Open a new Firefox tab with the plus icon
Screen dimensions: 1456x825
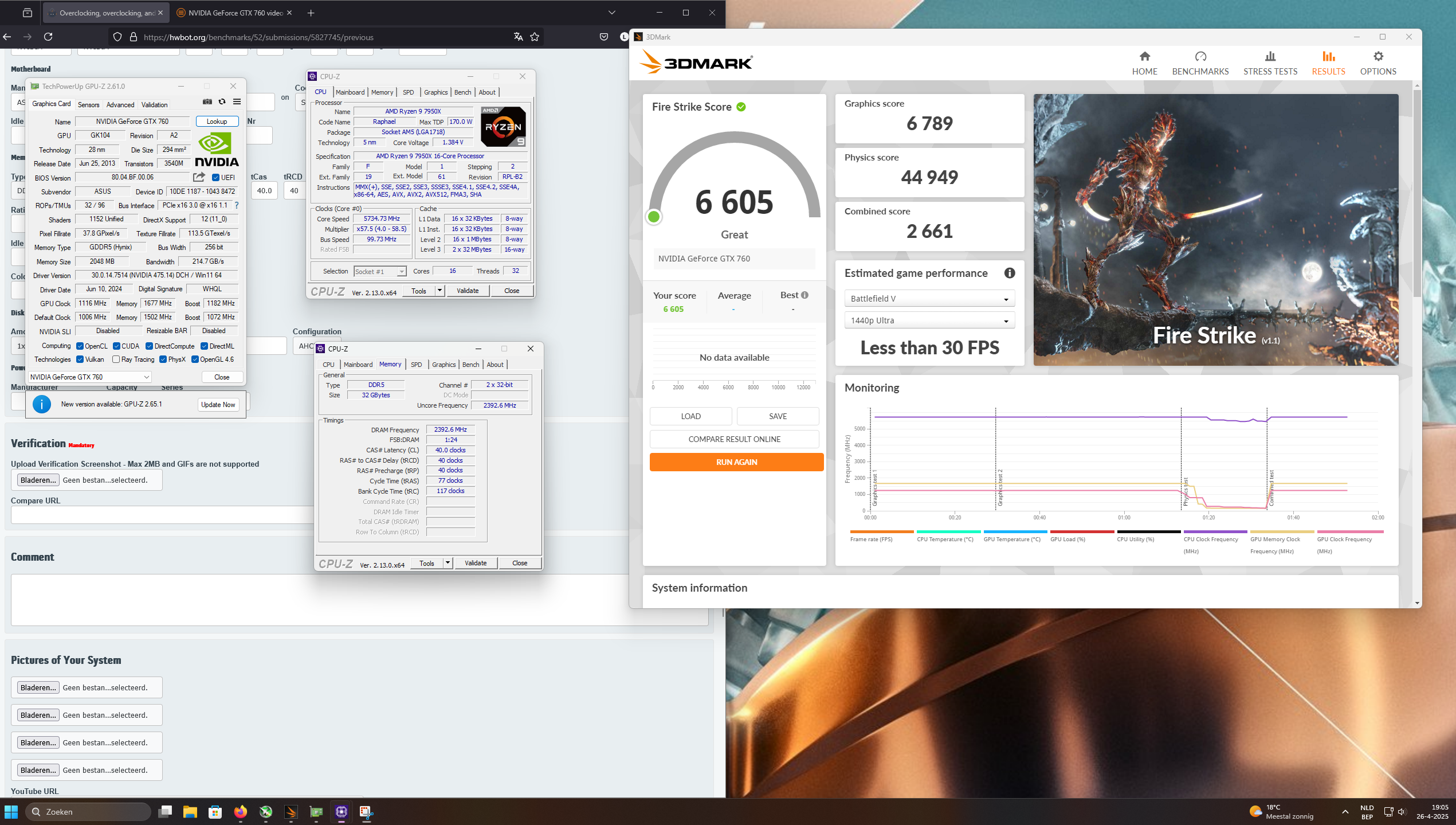click(x=311, y=13)
